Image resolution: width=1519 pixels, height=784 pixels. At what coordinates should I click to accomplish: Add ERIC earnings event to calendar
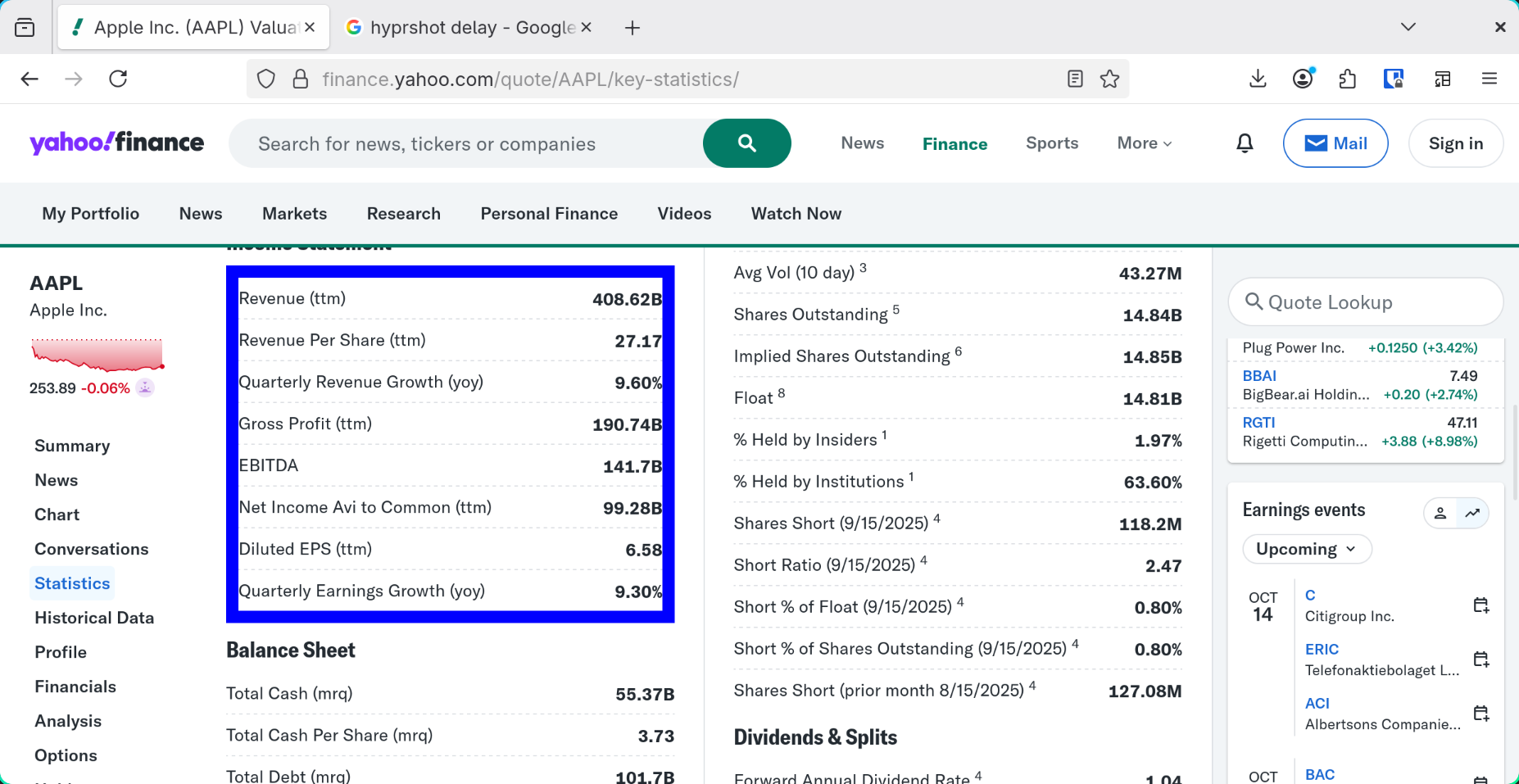tap(1480, 659)
